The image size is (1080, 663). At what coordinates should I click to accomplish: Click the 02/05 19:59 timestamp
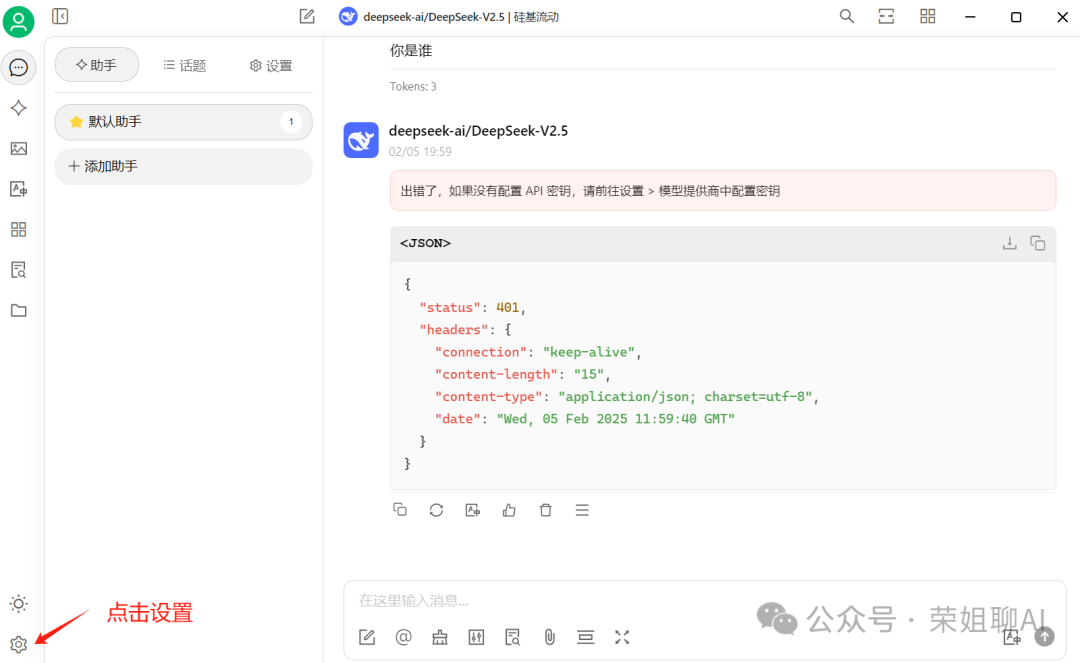[x=420, y=151]
